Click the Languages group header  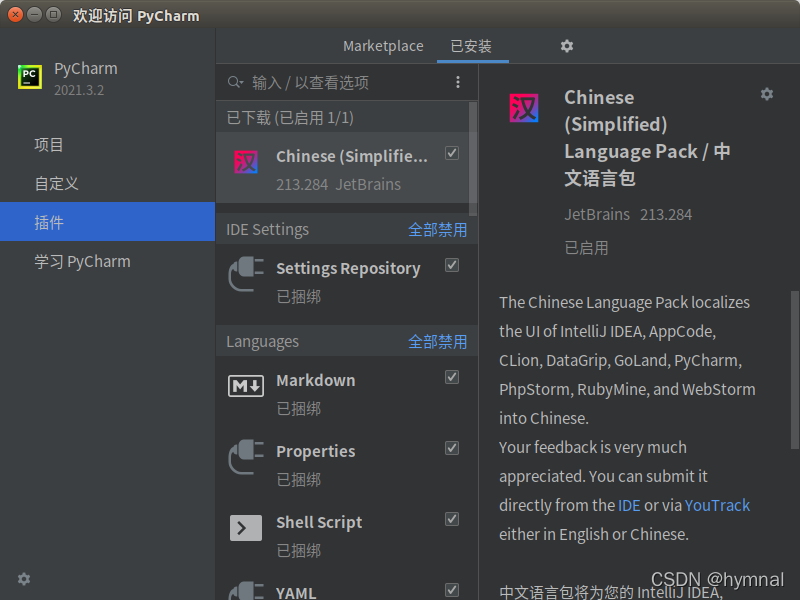pos(262,341)
